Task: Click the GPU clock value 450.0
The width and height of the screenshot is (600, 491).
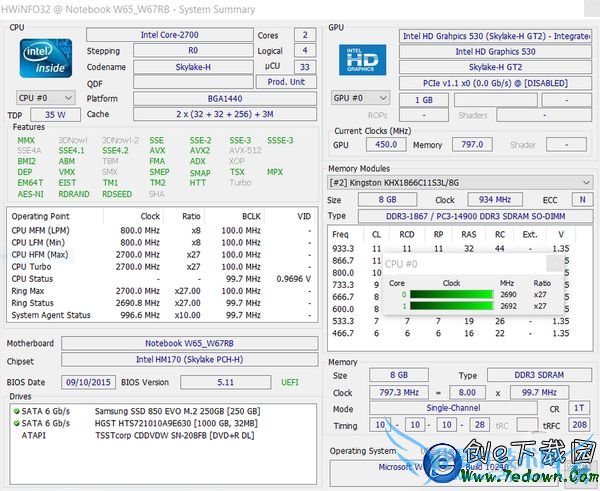Action: pyautogui.click(x=386, y=145)
